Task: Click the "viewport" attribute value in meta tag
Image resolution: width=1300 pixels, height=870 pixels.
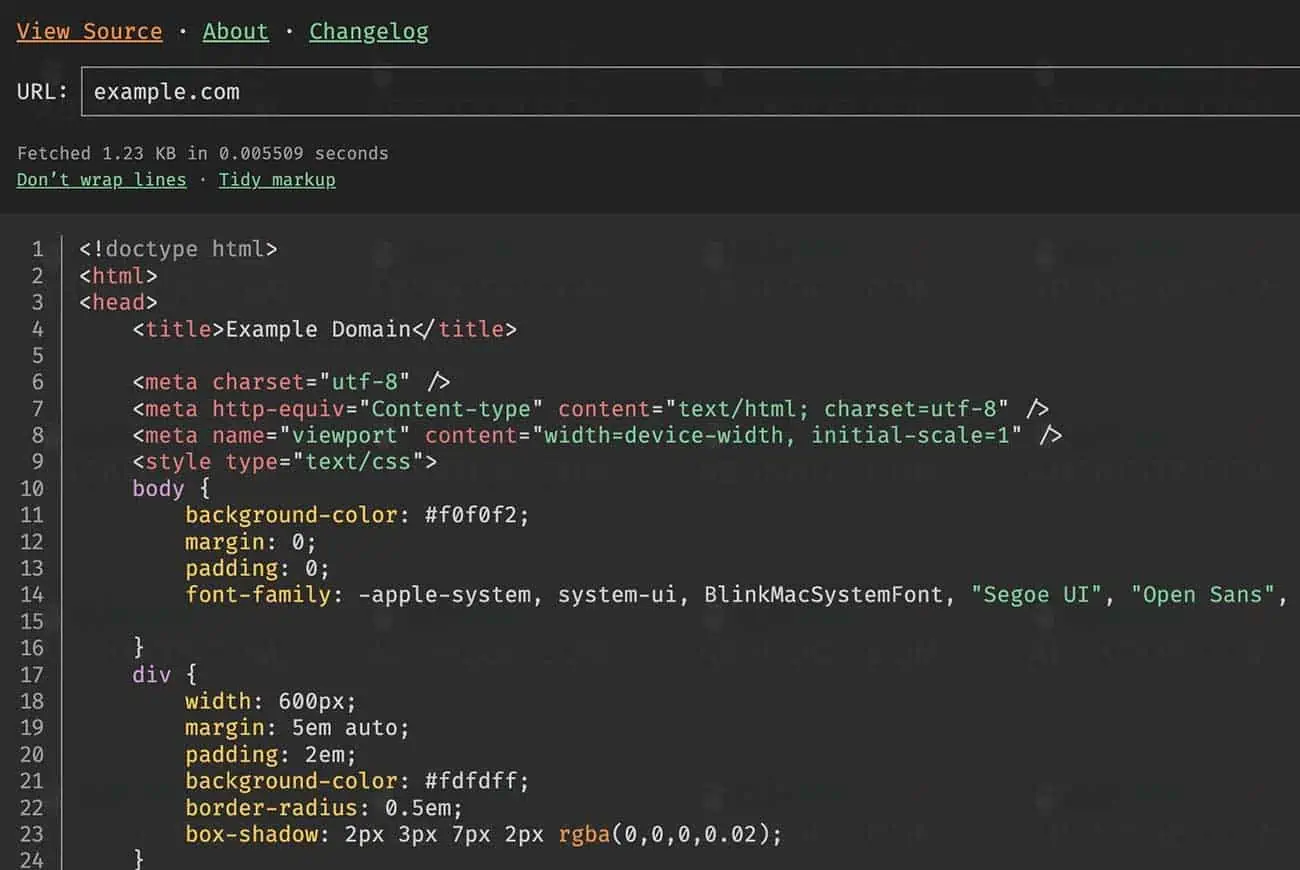Action: pos(345,435)
